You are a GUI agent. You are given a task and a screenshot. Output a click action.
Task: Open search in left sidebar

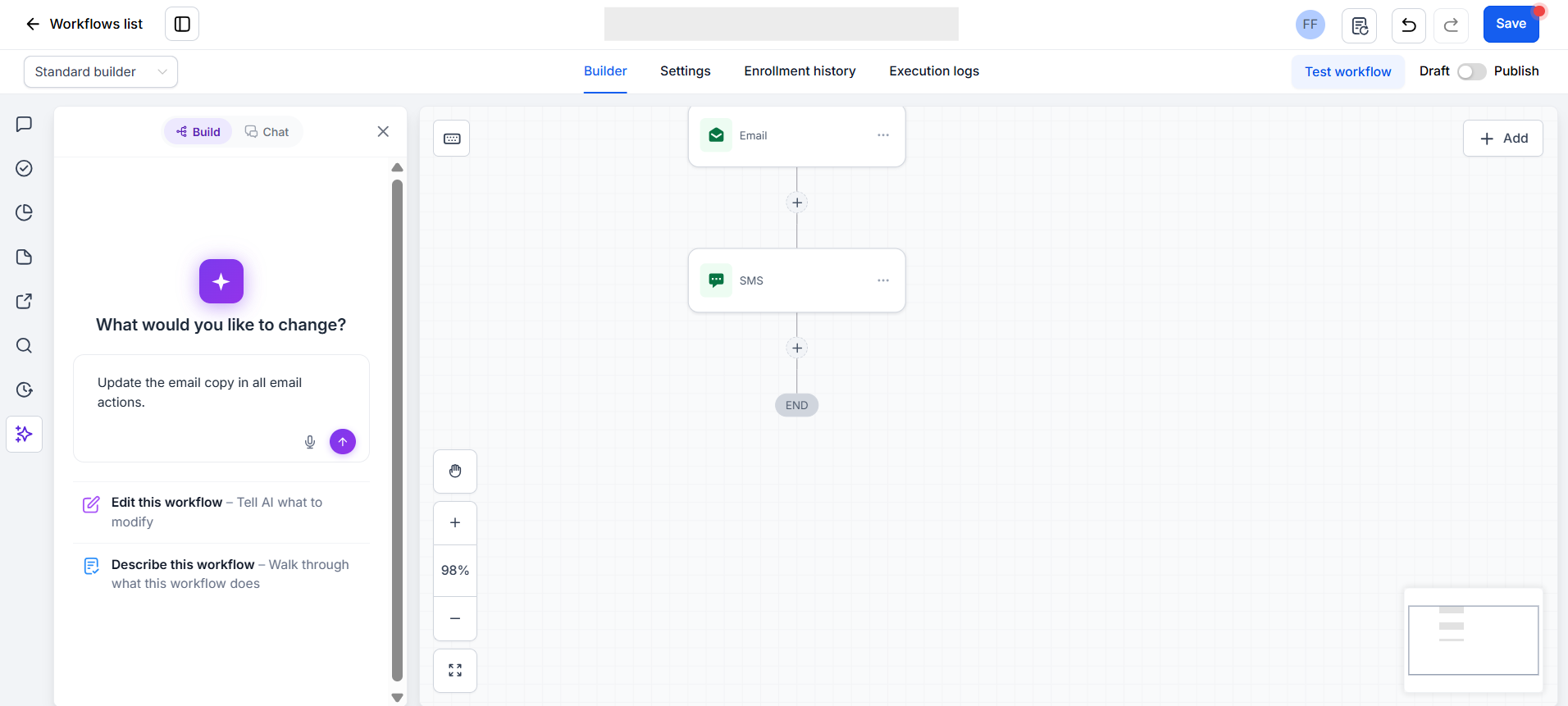pos(25,345)
